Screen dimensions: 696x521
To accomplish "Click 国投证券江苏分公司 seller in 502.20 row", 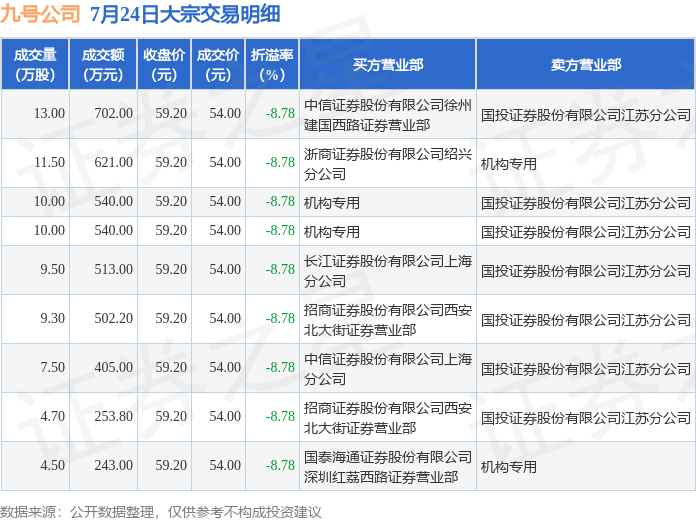I will click(x=586, y=320).
